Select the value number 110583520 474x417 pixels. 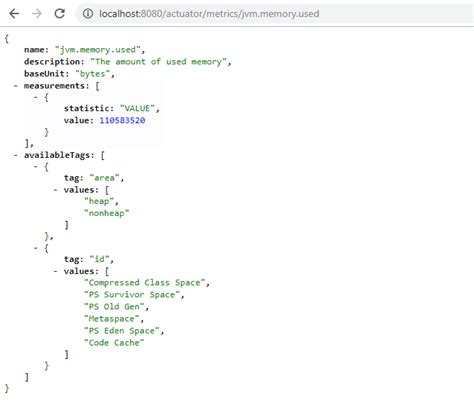122,120
